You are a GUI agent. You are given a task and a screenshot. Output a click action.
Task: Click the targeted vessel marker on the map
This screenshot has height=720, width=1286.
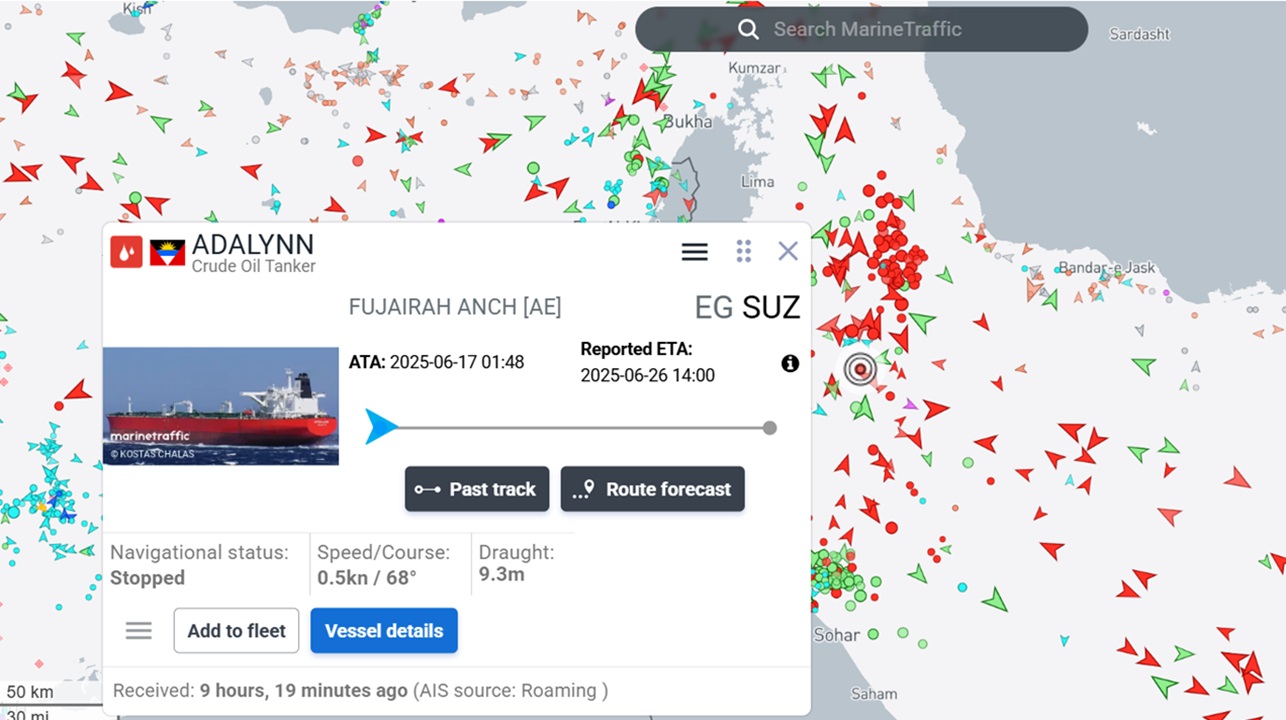(x=859, y=368)
